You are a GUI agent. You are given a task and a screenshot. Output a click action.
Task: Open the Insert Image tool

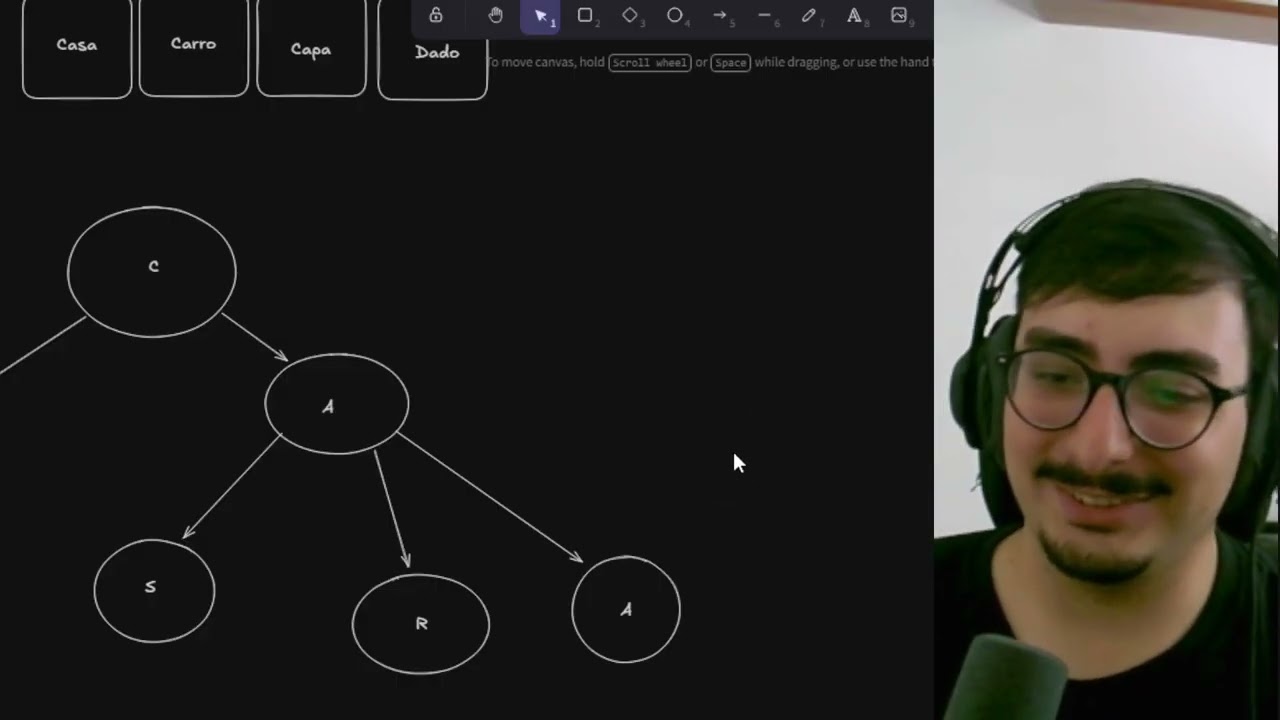[x=899, y=15]
